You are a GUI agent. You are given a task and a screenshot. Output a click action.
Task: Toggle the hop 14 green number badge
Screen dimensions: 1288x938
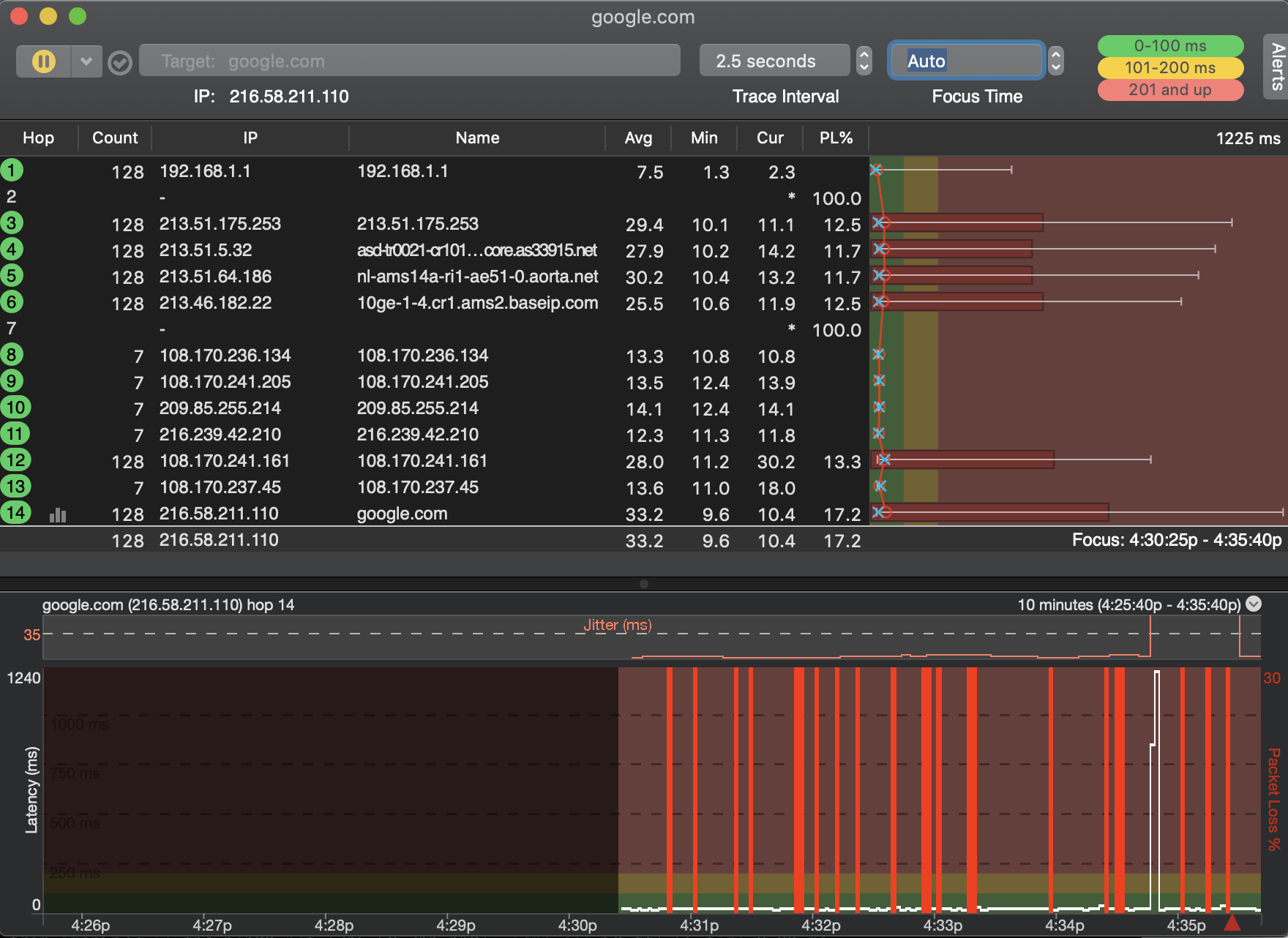15,513
